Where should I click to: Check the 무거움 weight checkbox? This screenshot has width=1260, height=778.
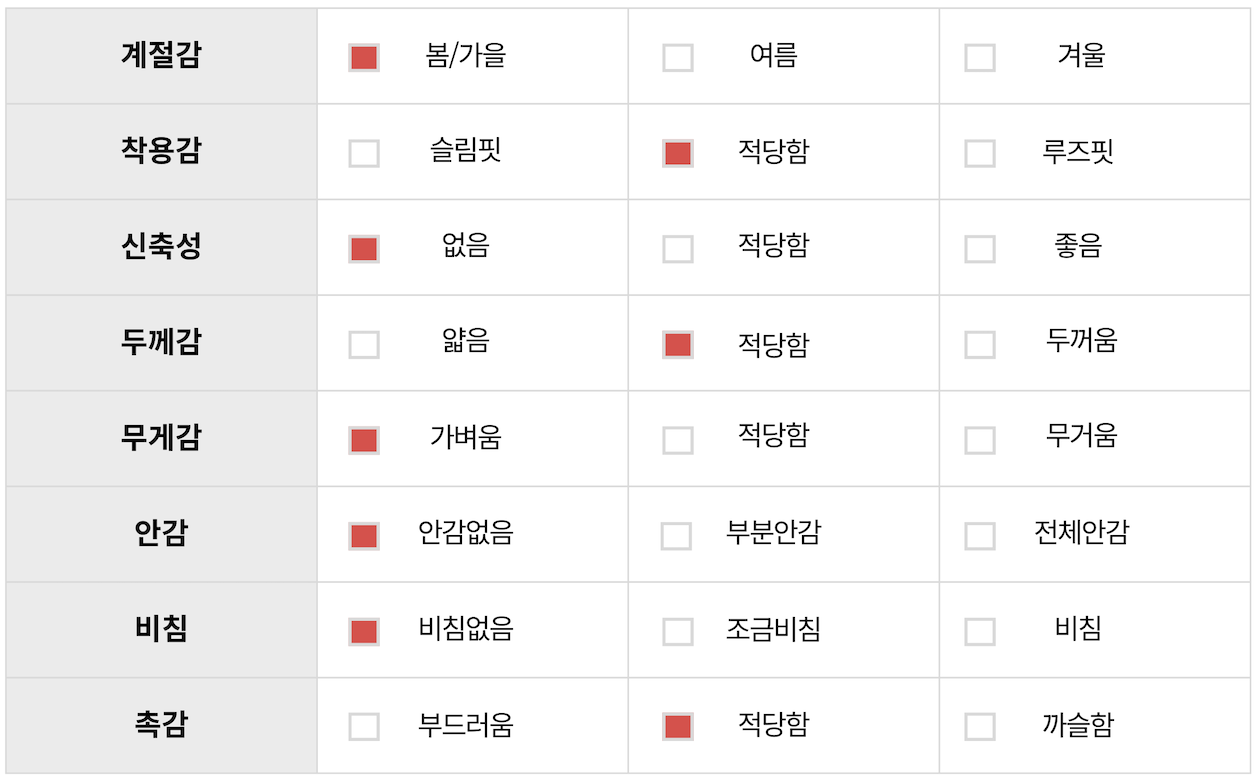tap(980, 440)
